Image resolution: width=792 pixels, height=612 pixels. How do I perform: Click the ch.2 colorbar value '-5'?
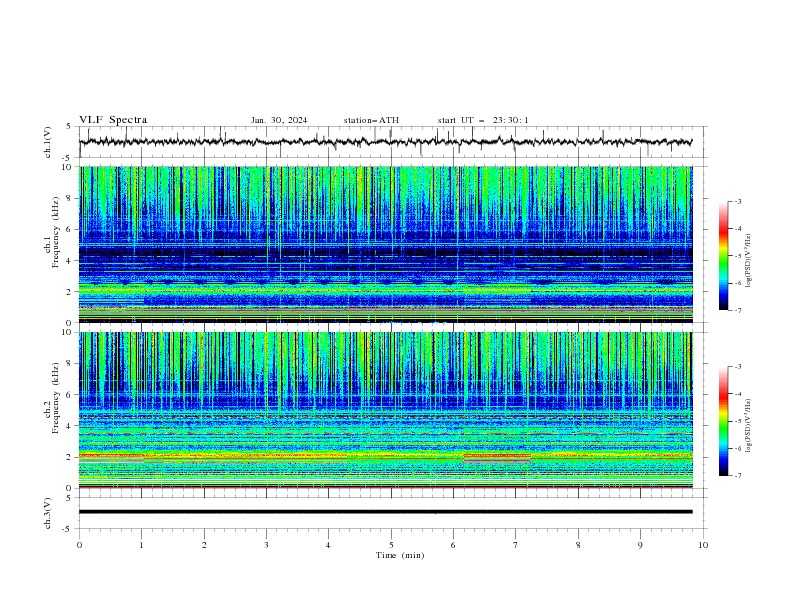click(x=737, y=421)
